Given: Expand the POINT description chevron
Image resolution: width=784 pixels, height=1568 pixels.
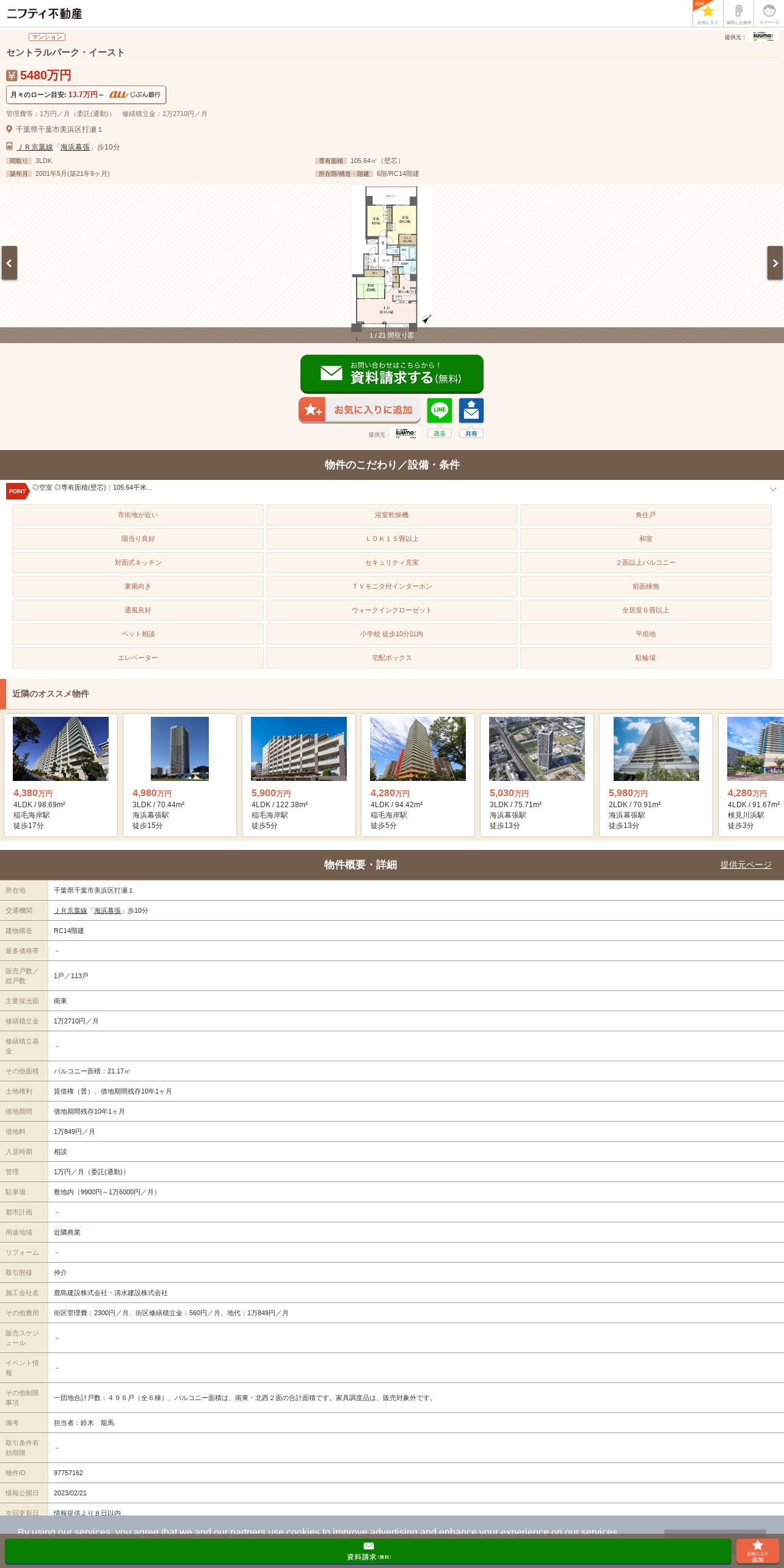Looking at the screenshot, I should point(773,489).
